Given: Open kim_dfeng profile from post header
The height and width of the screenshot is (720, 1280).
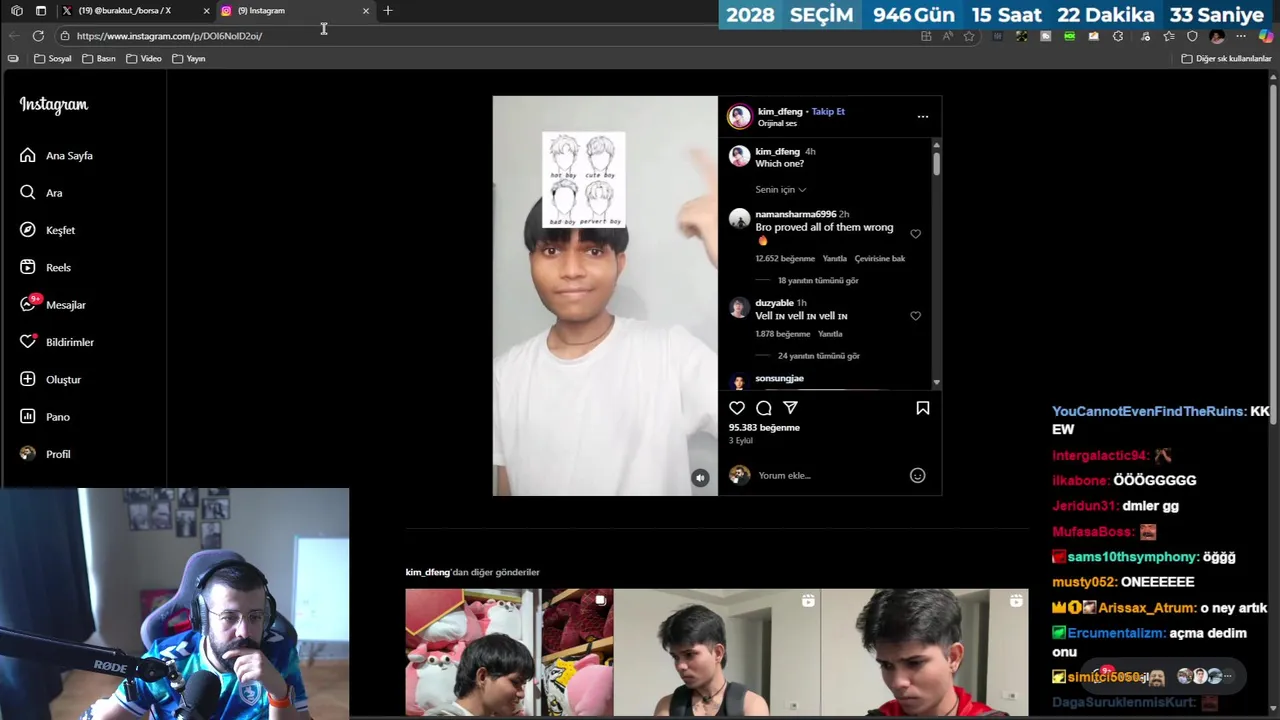Looking at the screenshot, I should [780, 112].
